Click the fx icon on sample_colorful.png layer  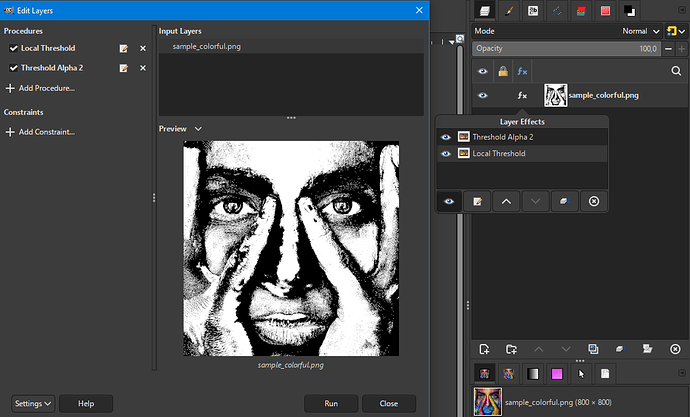[x=522, y=95]
